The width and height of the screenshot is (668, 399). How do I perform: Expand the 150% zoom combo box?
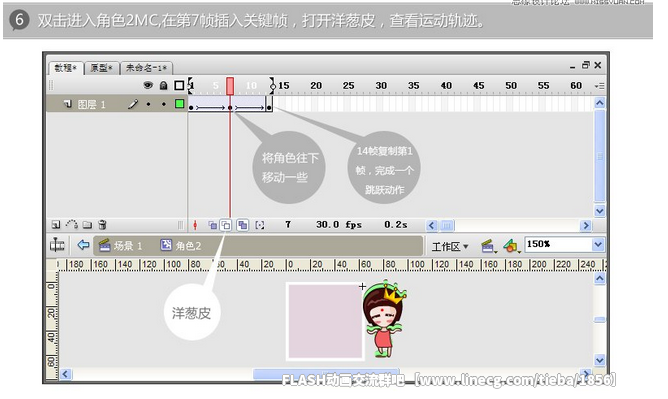point(598,244)
